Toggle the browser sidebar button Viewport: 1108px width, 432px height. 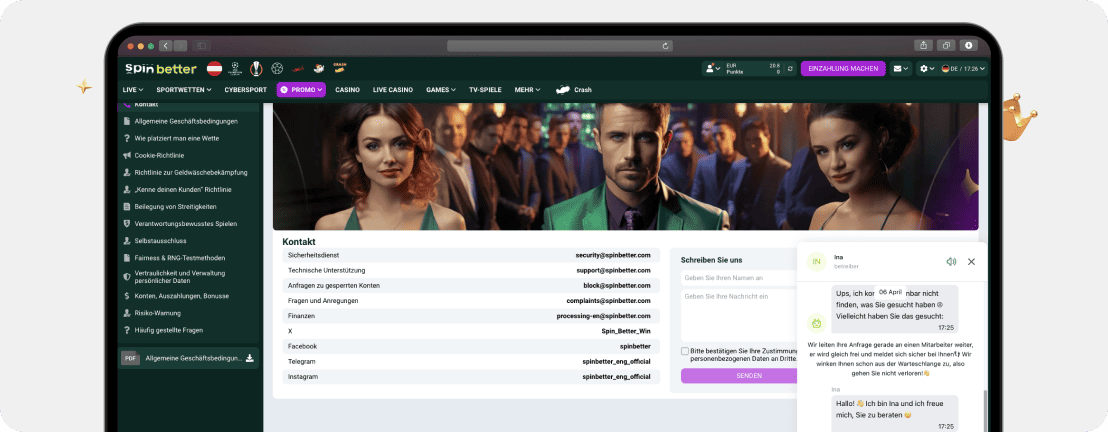pyautogui.click(x=201, y=45)
